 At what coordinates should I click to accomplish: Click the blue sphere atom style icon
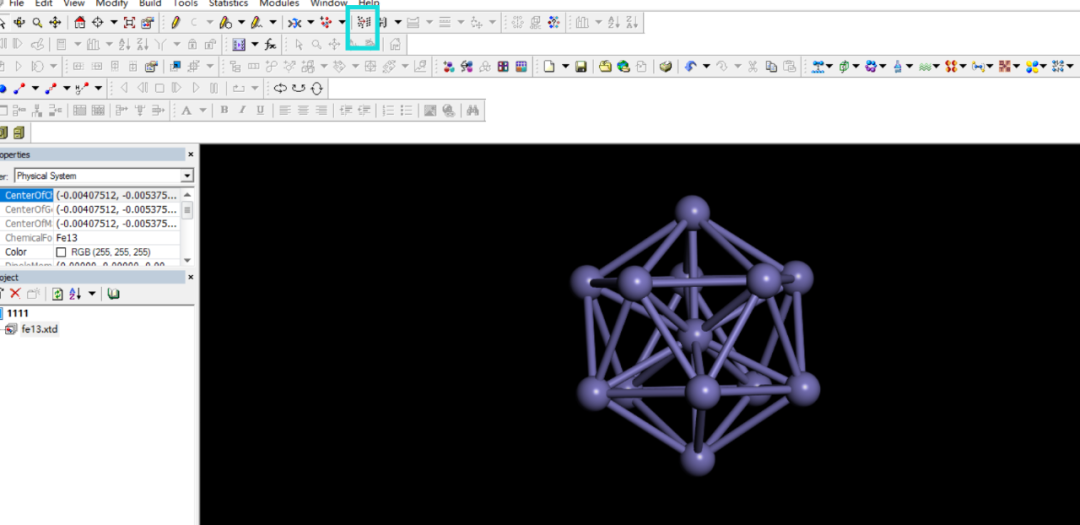3,88
